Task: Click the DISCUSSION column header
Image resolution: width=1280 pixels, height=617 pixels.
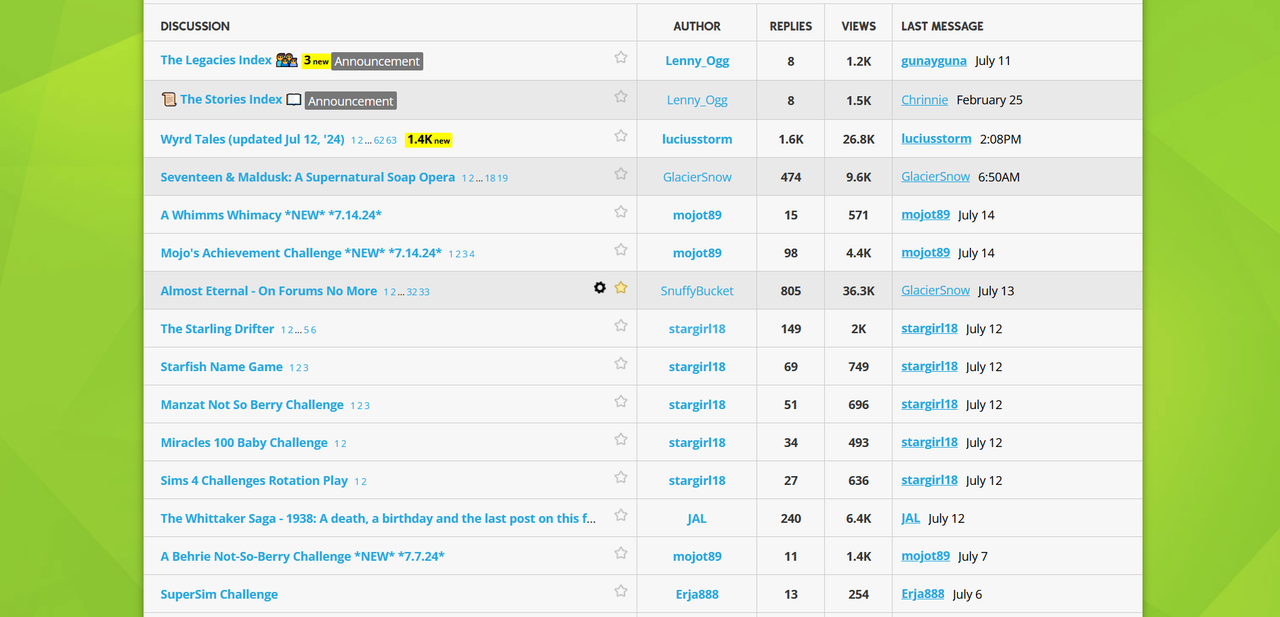Action: coord(195,26)
